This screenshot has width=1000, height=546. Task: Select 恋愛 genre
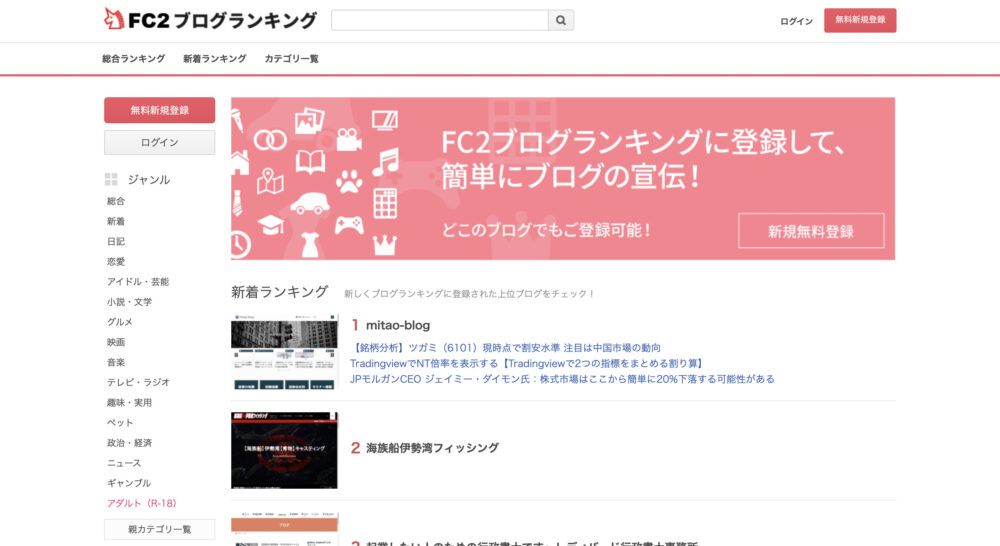coord(116,262)
